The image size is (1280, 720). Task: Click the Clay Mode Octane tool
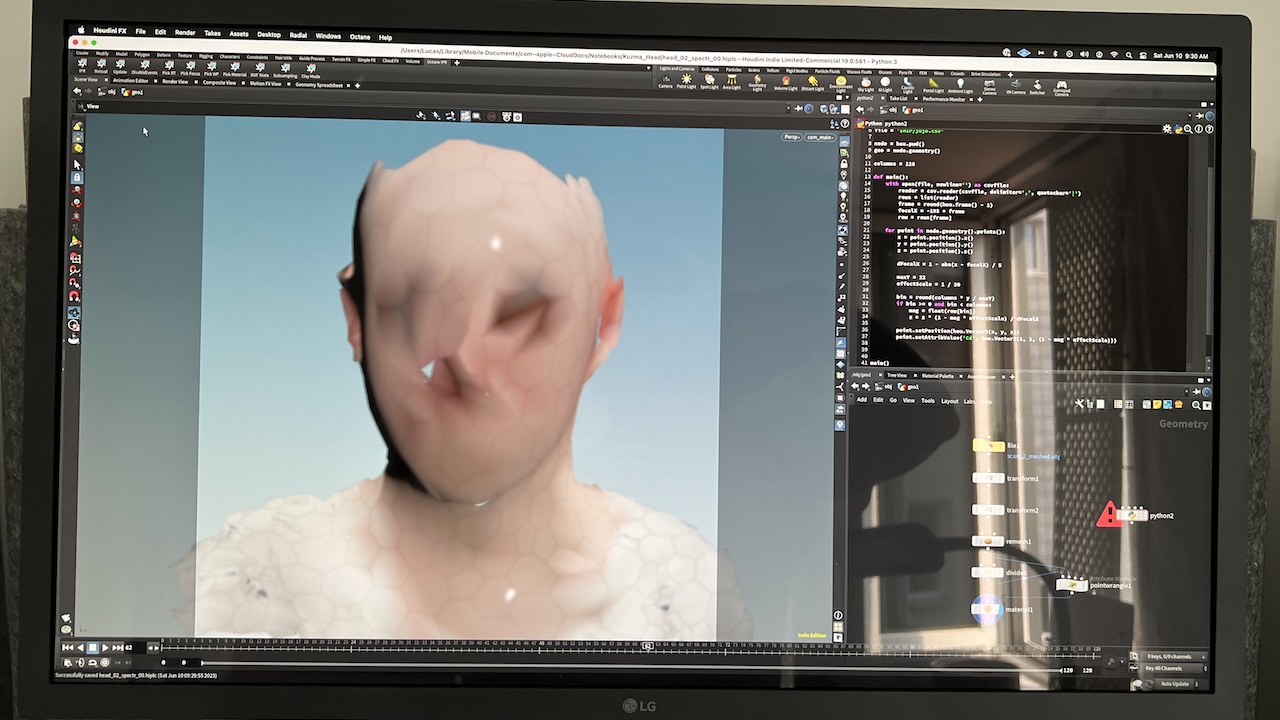pyautogui.click(x=311, y=69)
